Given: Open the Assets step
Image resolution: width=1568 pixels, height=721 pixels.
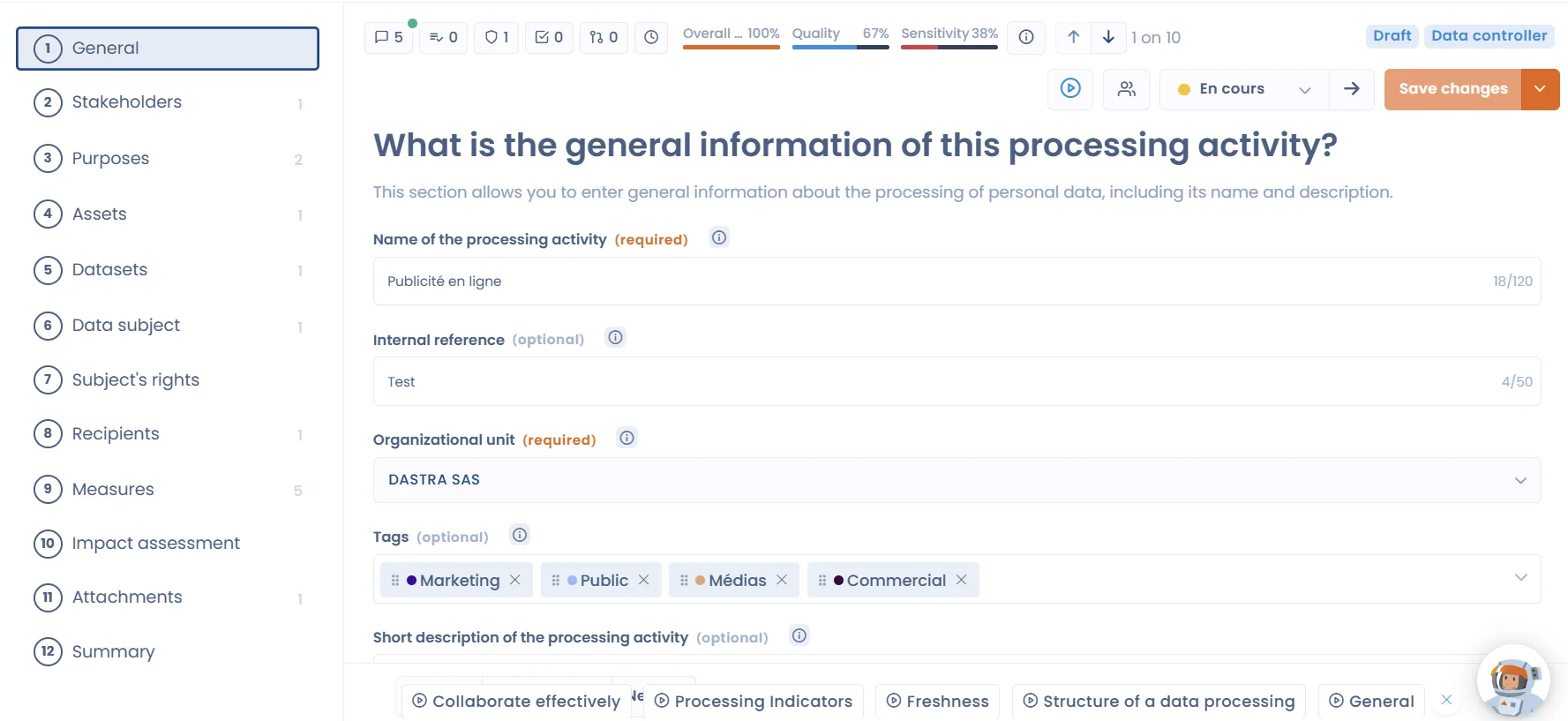Looking at the screenshot, I should point(168,214).
